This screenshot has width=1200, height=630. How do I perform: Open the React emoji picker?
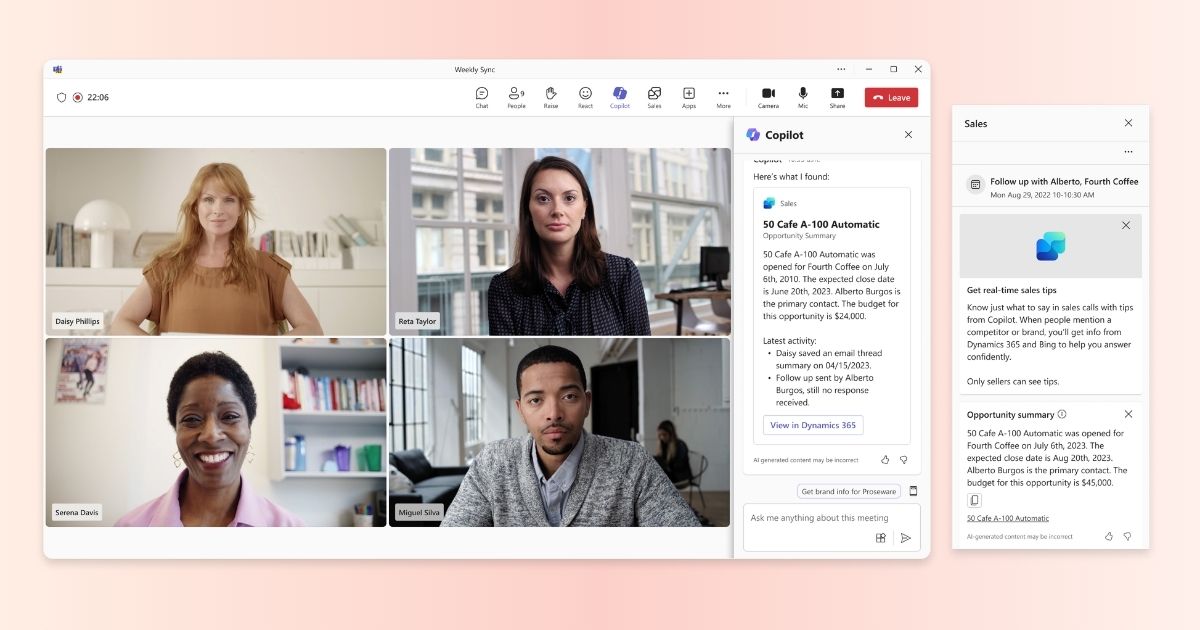585,97
